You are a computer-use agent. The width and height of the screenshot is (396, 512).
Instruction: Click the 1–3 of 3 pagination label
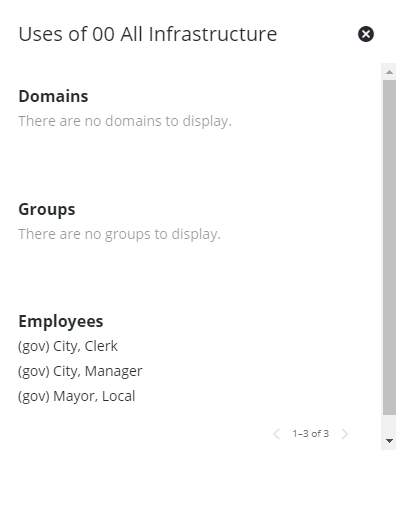click(x=311, y=434)
